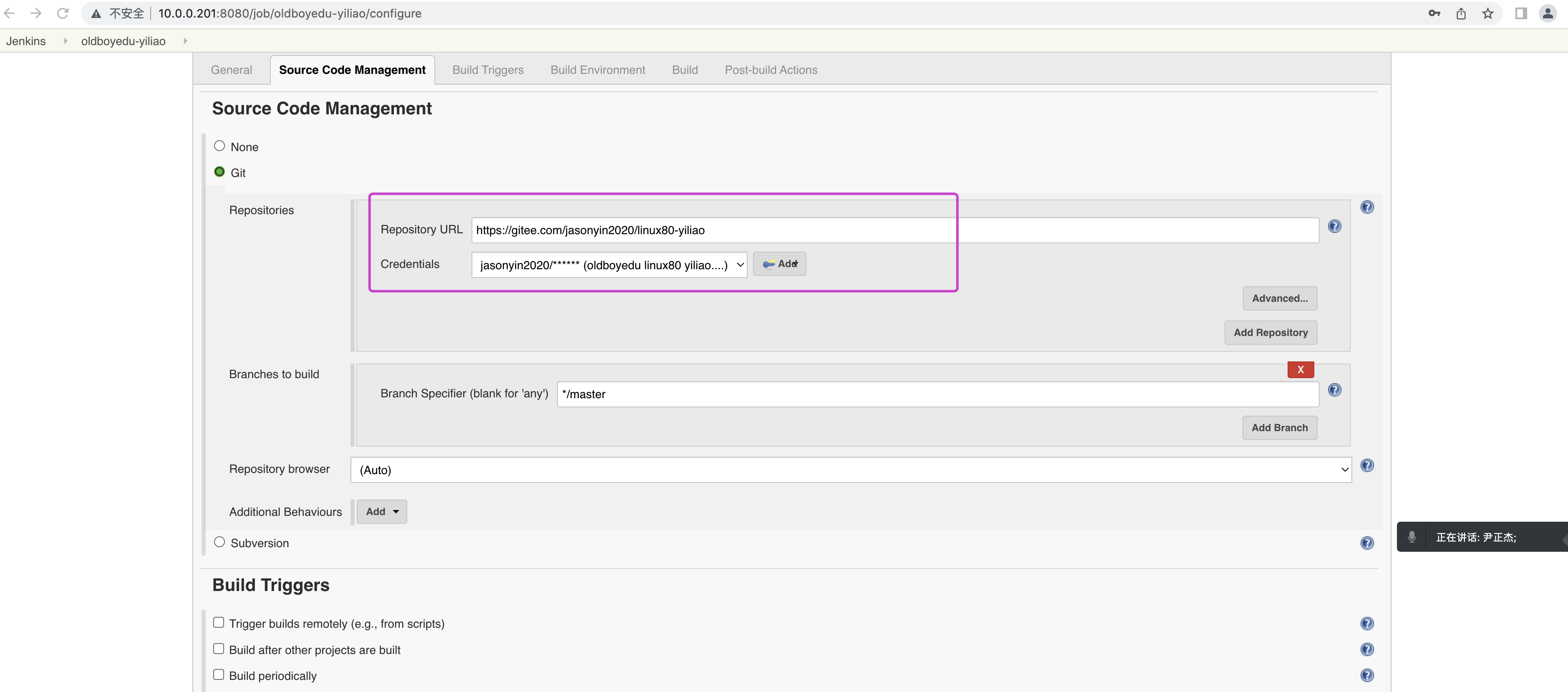Bookmark this page with star icon
This screenshot has height=692, width=1568.
[x=1487, y=13]
